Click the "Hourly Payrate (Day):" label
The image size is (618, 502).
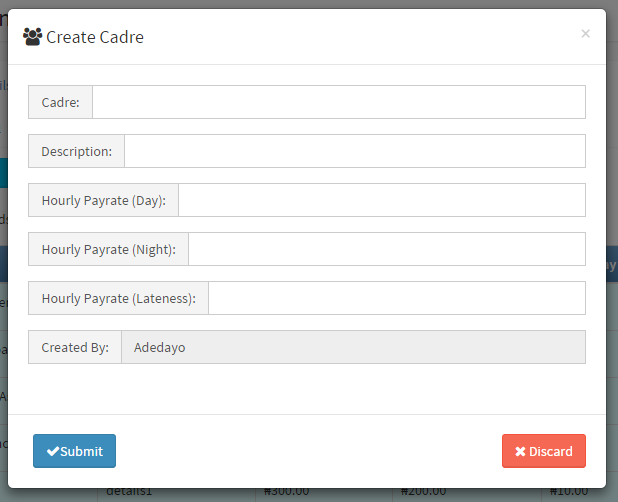[103, 200]
